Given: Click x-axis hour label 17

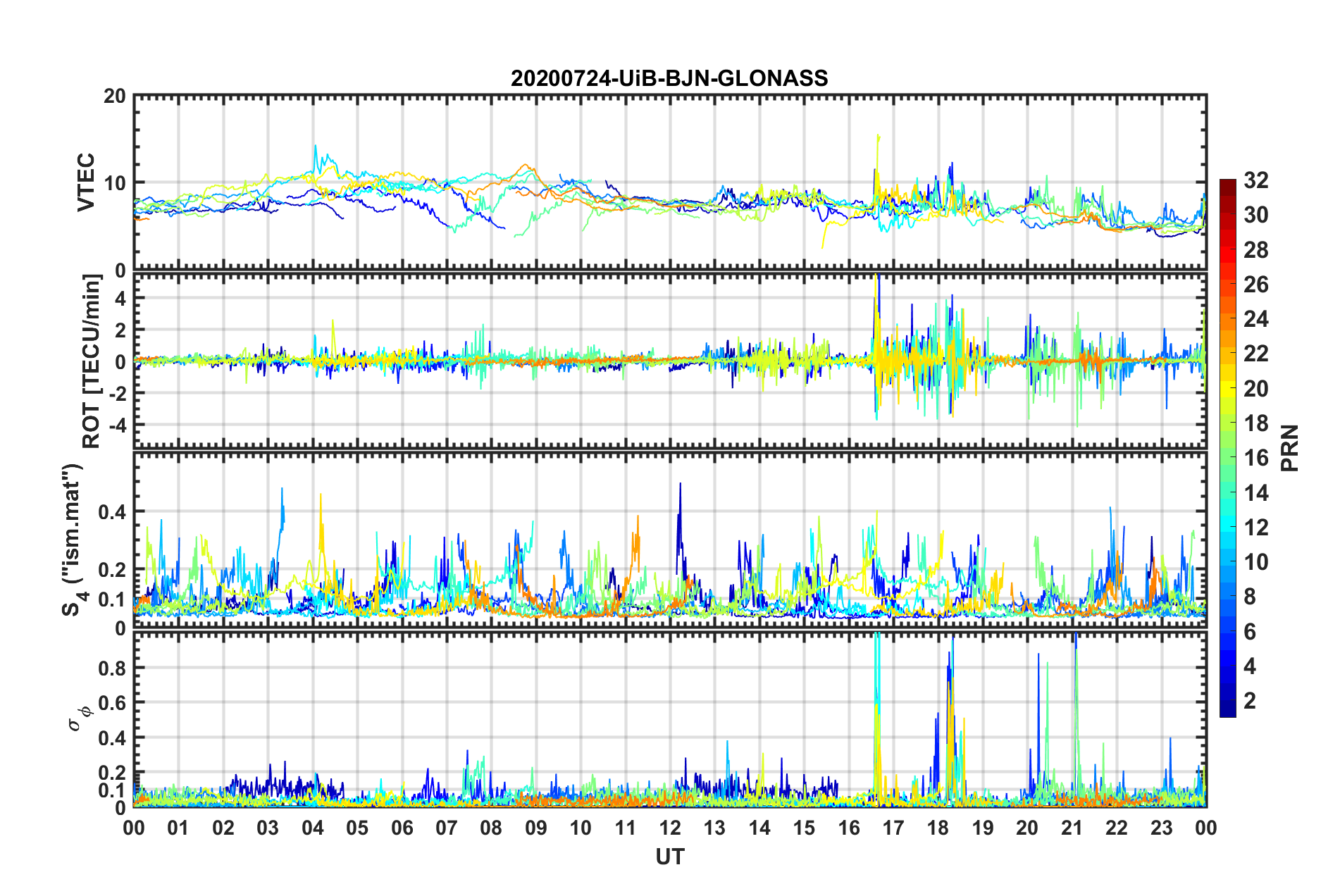Looking at the screenshot, I should pyautogui.click(x=893, y=828).
